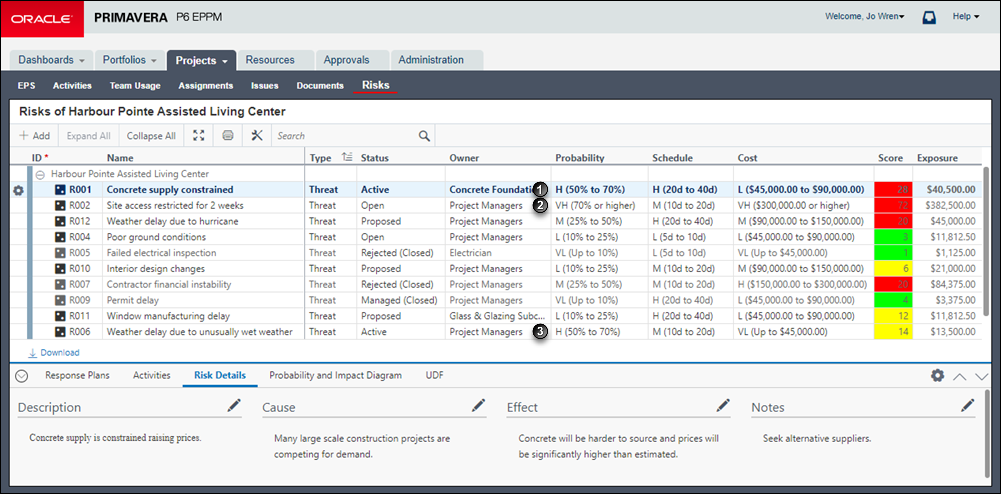Click the risk icon for R012
The width and height of the screenshot is (1001, 494).
tap(60, 221)
